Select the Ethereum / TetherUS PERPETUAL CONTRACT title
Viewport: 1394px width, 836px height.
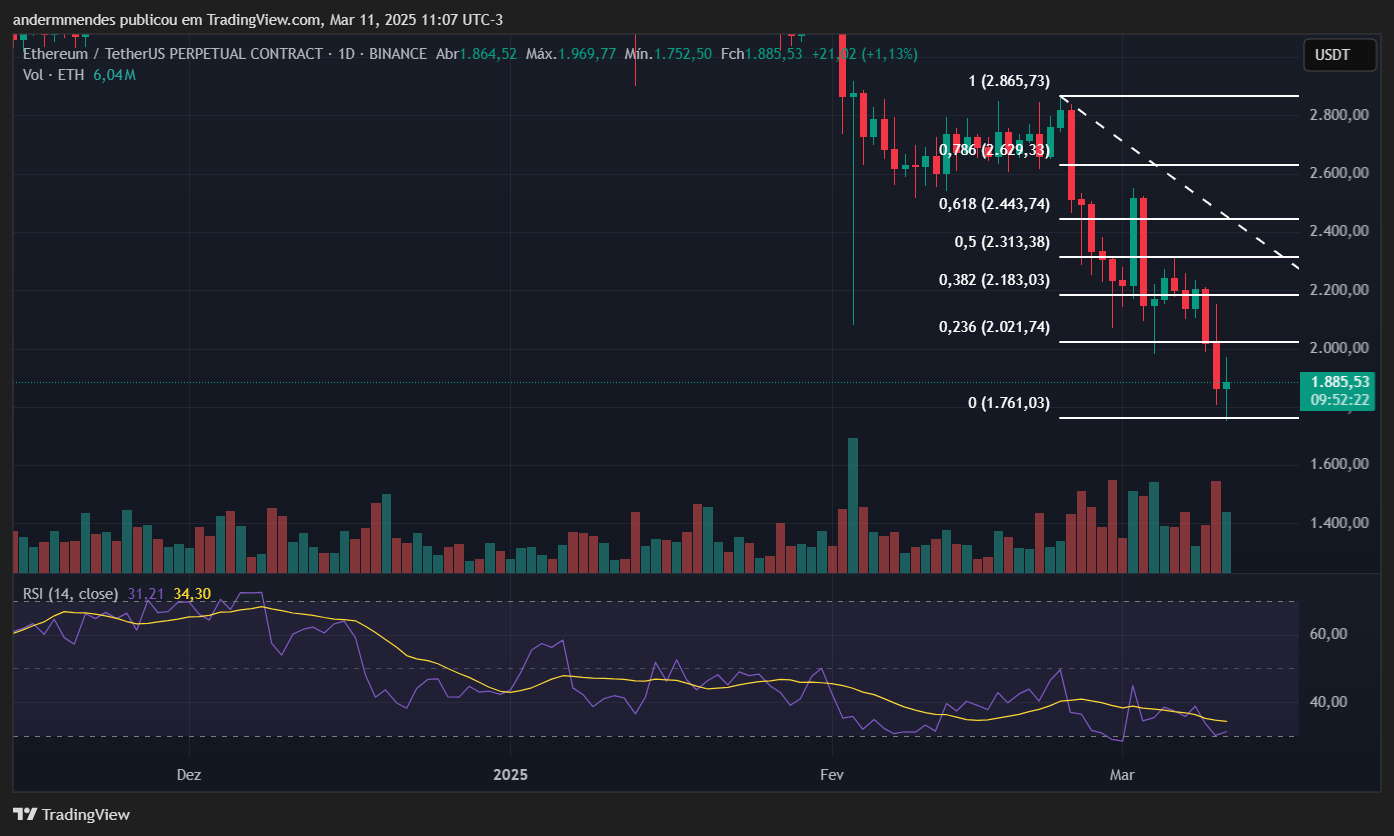coord(173,53)
